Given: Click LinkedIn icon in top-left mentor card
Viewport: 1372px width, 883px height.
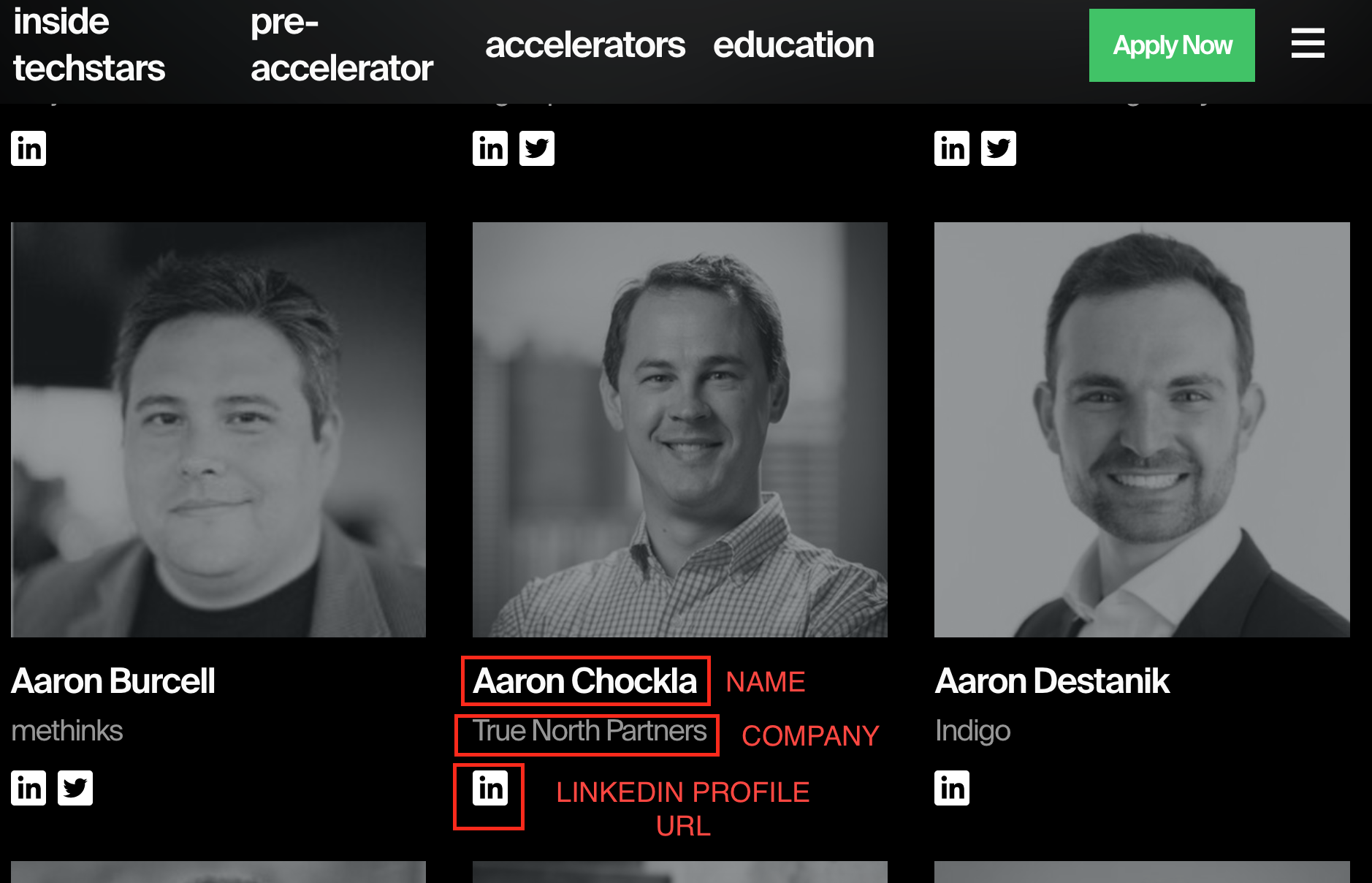Looking at the screenshot, I should coord(28,148).
